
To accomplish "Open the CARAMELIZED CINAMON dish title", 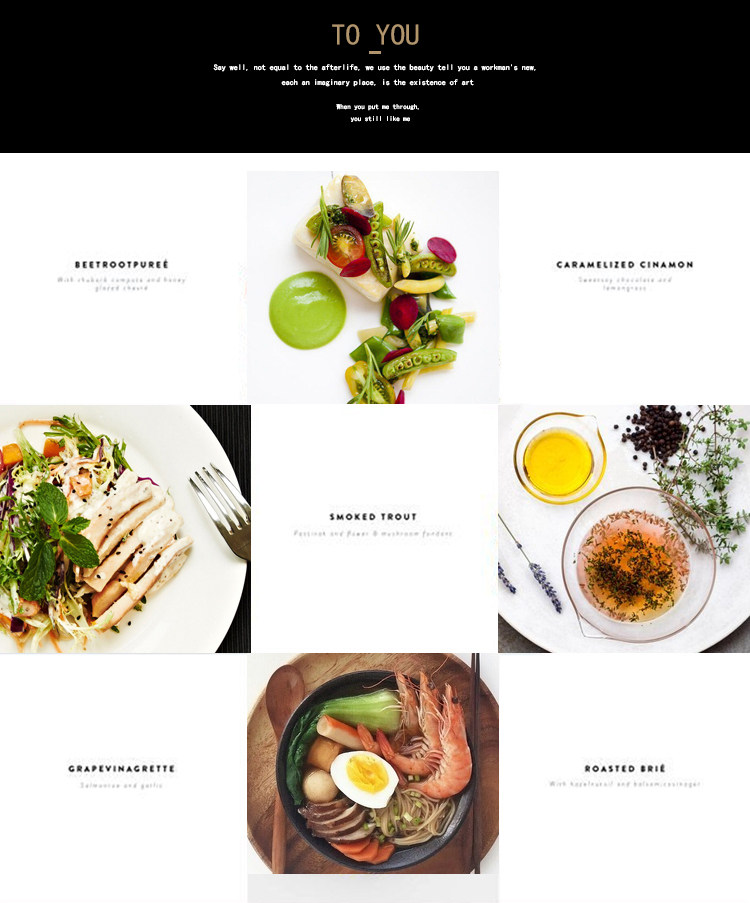I will [x=624, y=264].
